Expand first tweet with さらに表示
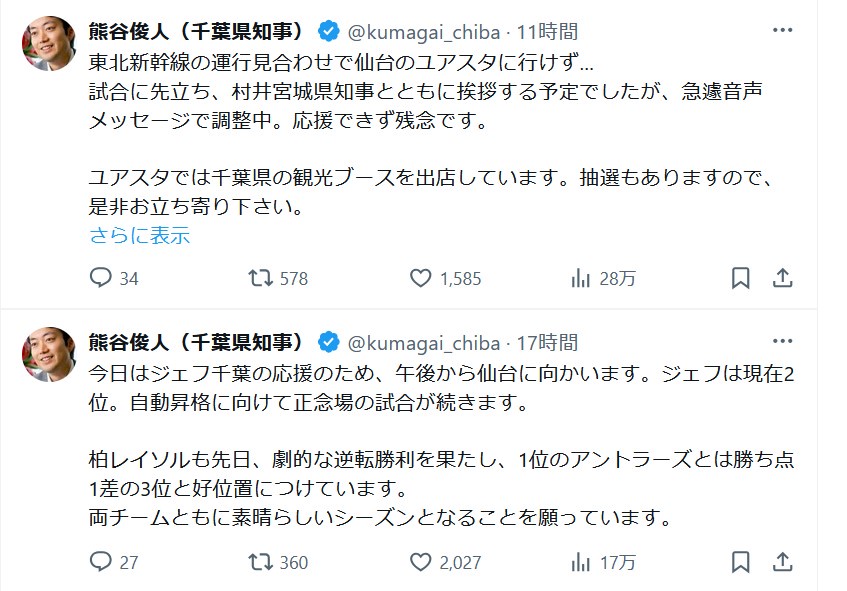Screen dimensions: 847x591 coord(139,236)
